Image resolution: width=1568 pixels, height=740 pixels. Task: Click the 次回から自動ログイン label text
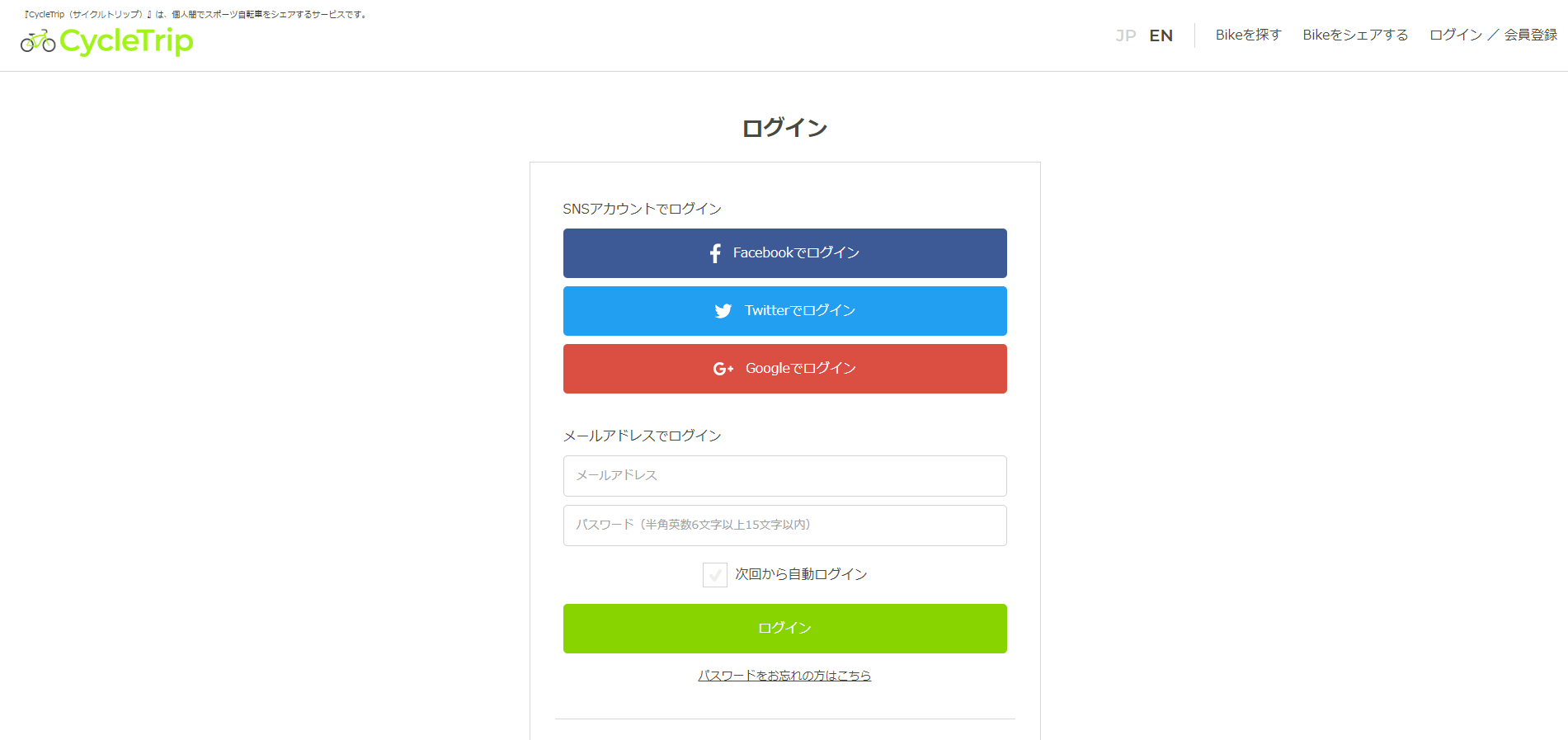pyautogui.click(x=801, y=574)
